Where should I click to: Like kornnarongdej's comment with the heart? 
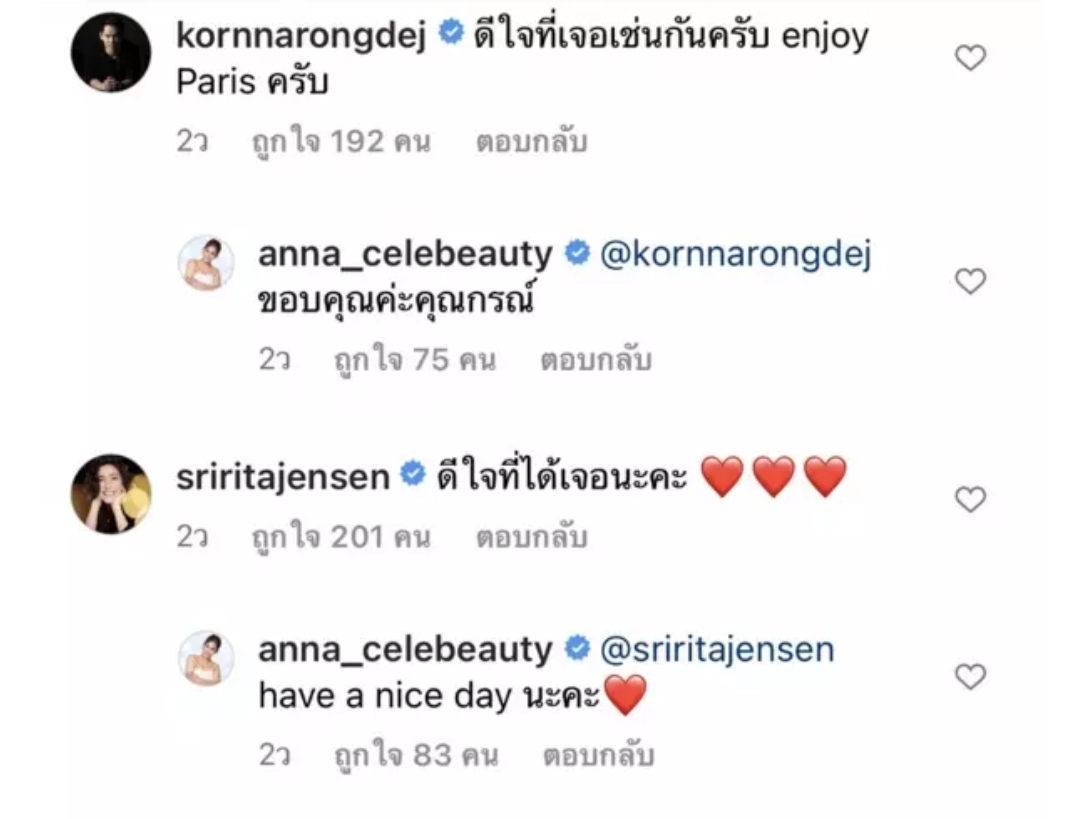(x=970, y=58)
